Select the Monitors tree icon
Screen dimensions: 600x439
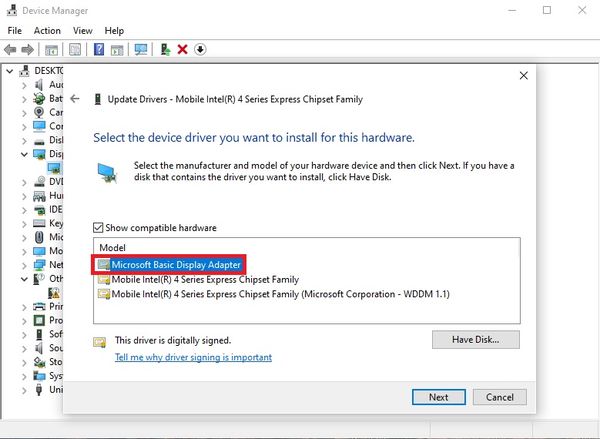[39, 251]
